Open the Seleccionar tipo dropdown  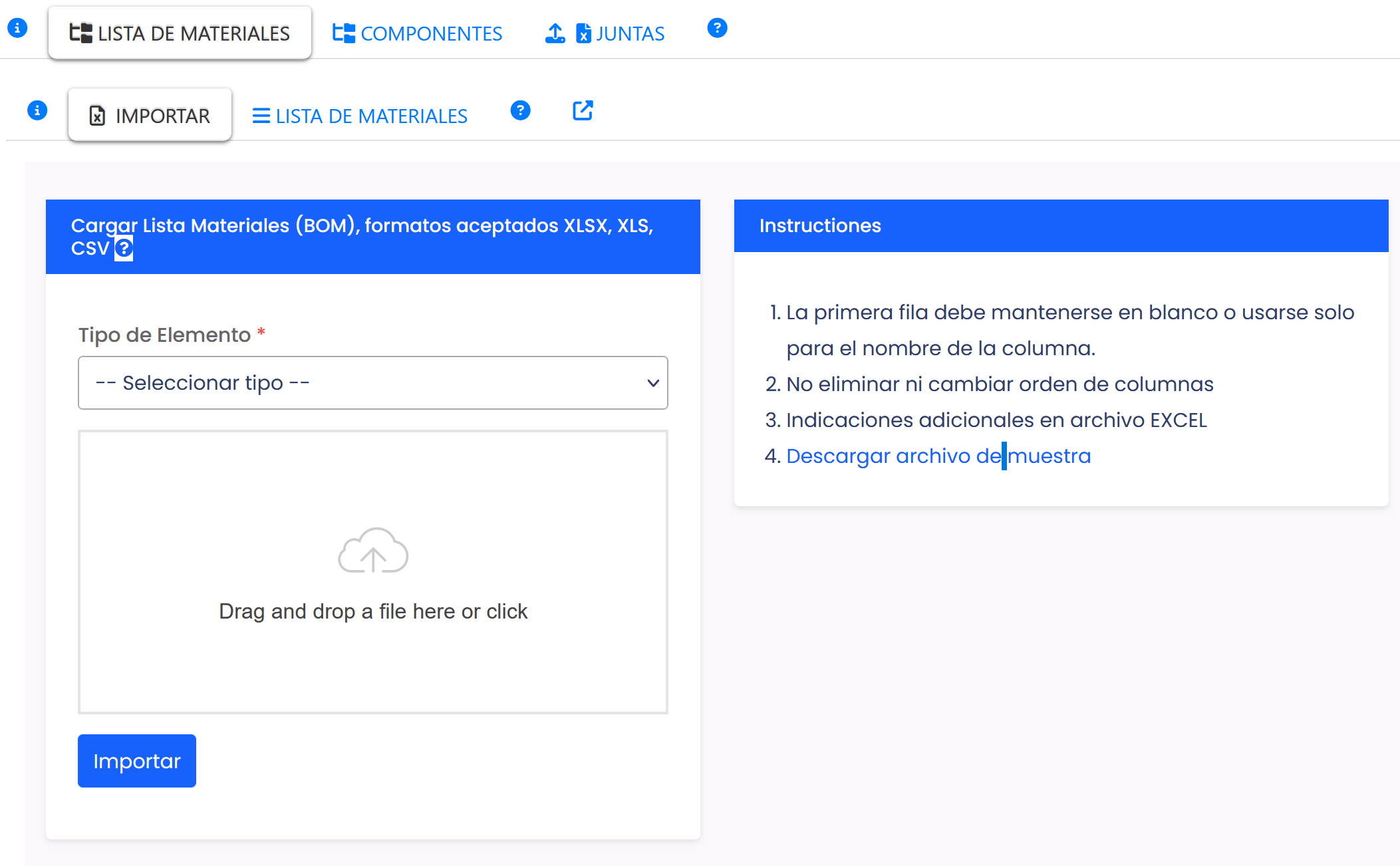[x=372, y=383]
